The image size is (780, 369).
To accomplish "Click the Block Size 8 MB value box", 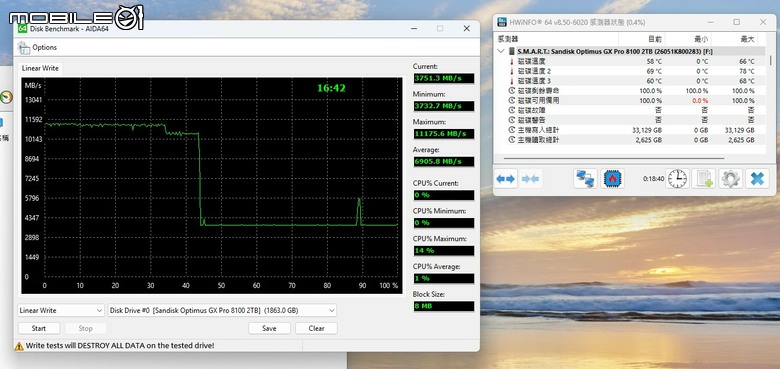I will pyautogui.click(x=444, y=306).
